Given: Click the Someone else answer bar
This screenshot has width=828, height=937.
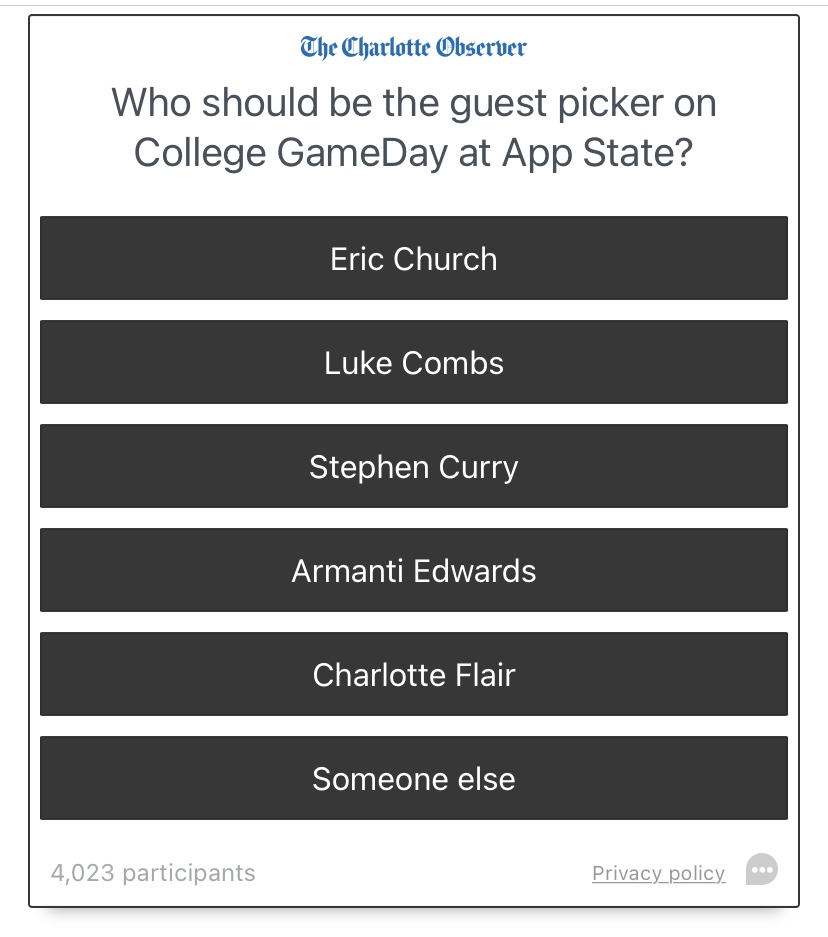Looking at the screenshot, I should [413, 778].
